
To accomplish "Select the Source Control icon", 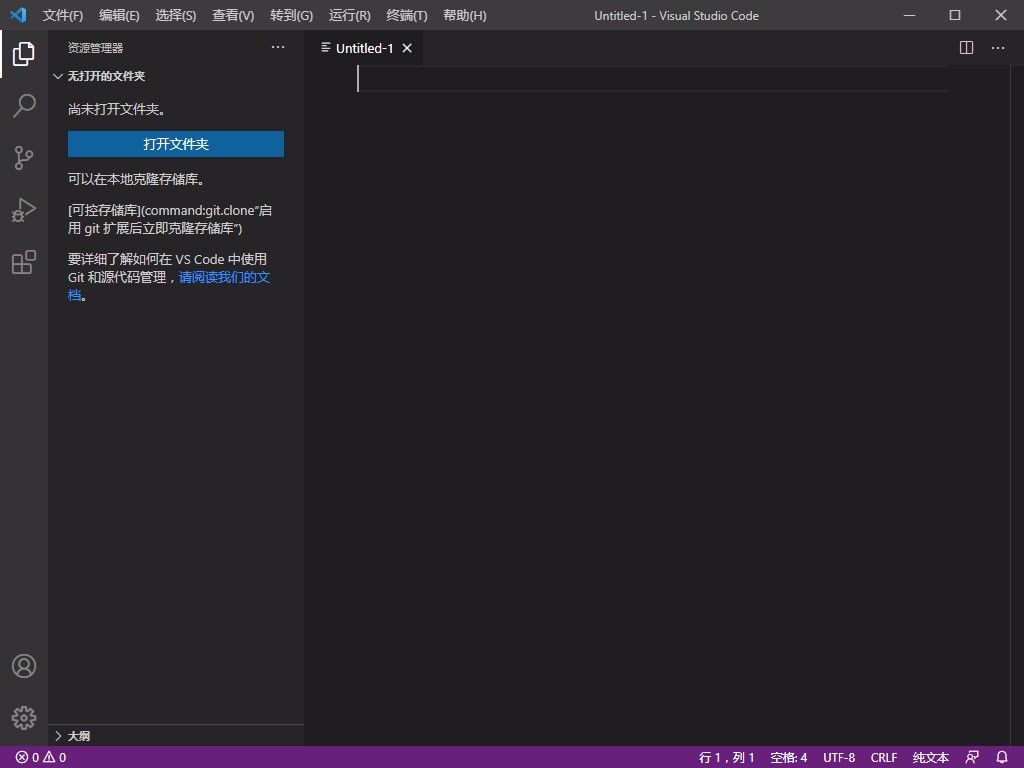I will 23,158.
